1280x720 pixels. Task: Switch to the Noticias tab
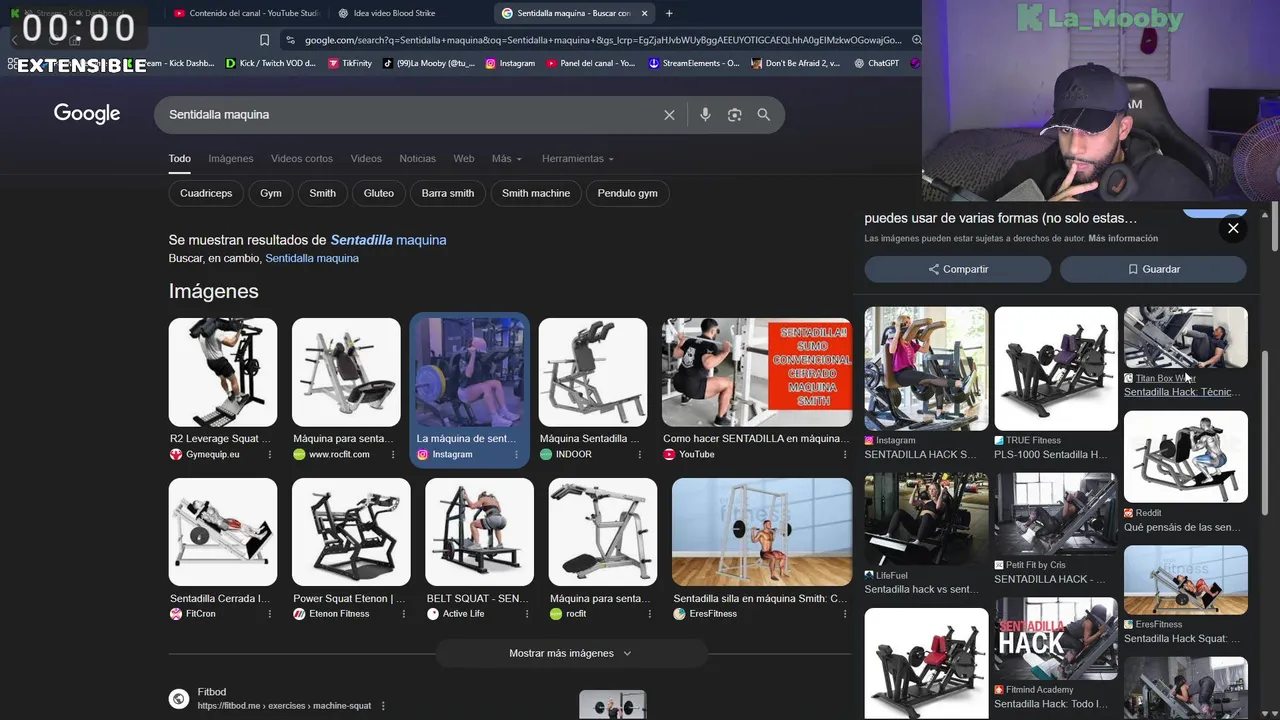(x=417, y=159)
